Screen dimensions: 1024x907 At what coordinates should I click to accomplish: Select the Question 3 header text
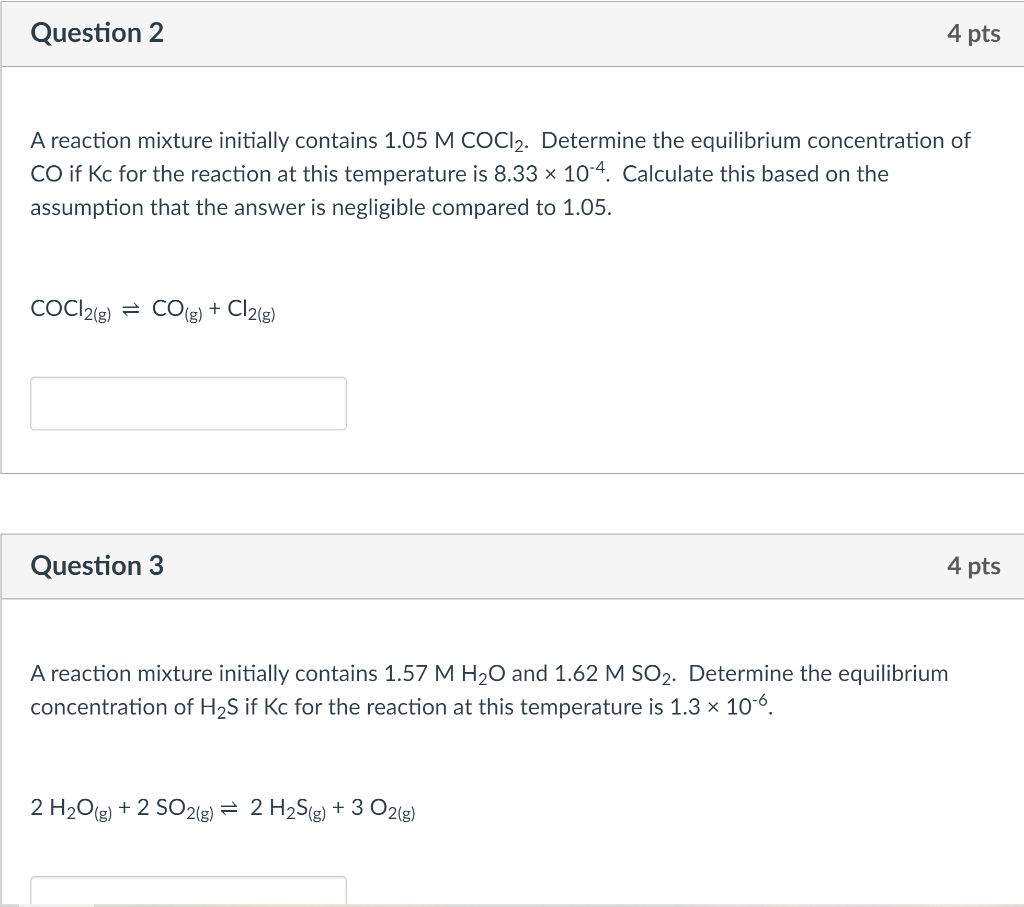pos(96,565)
